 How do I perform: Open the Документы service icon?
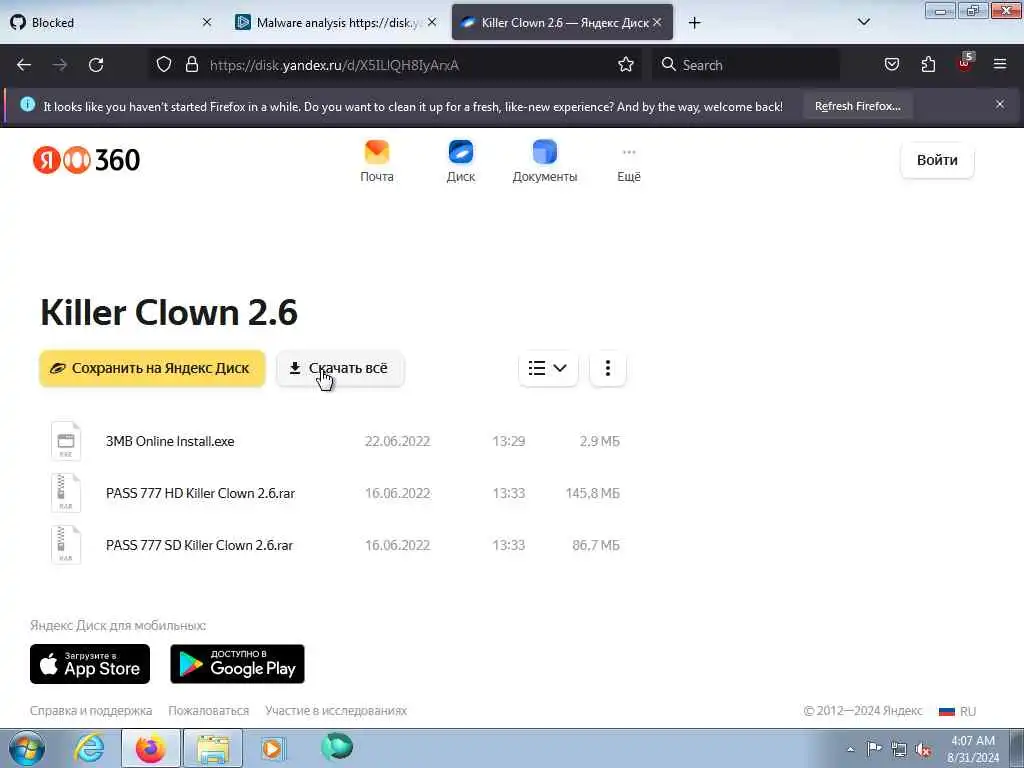coord(545,161)
